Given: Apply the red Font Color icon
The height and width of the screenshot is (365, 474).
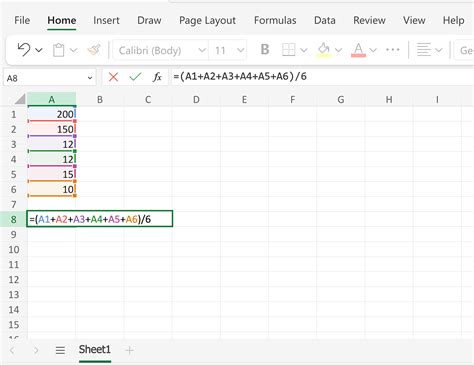Looking at the screenshot, I should 358,50.
